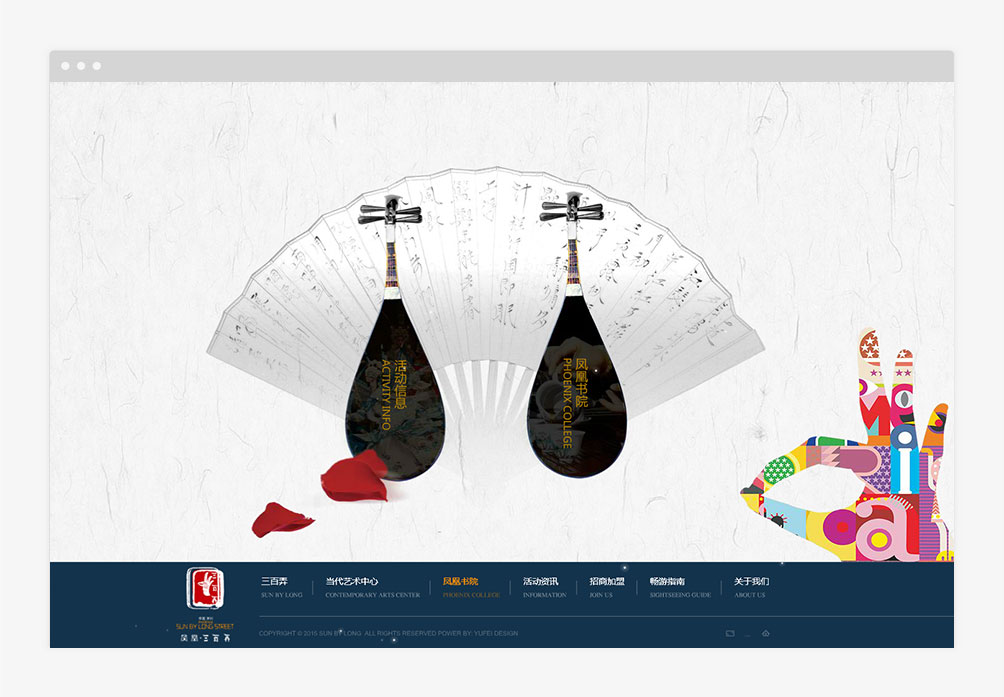
Task: Click the Sun By Long Street logo
Action: pyautogui.click(x=204, y=603)
